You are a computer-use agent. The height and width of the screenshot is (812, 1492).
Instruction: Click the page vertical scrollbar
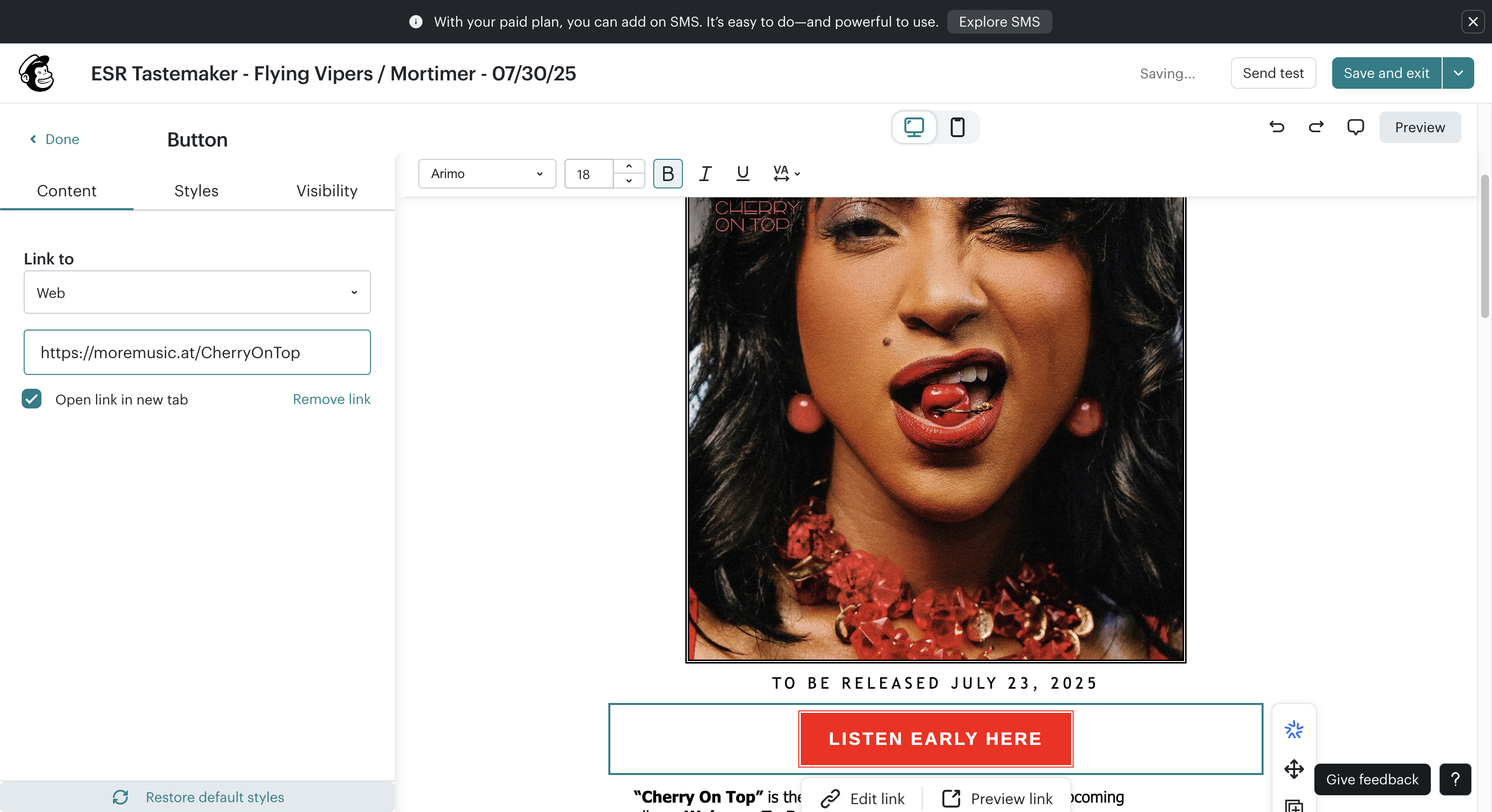pos(1485,246)
